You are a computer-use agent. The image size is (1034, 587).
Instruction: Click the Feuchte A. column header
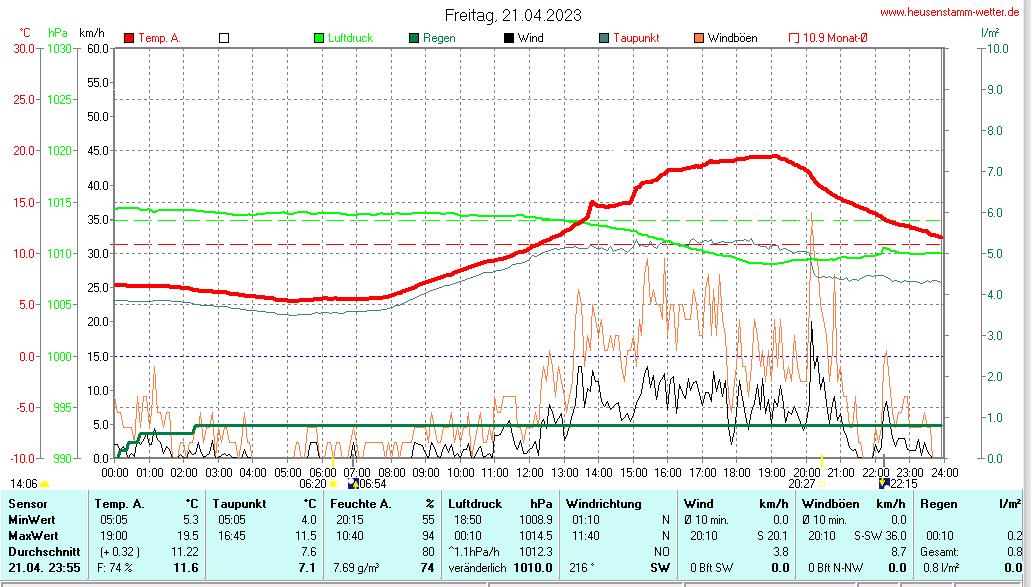pos(360,504)
